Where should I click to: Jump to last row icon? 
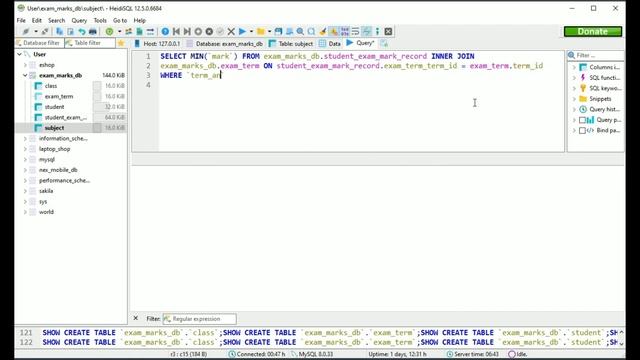click(187, 31)
